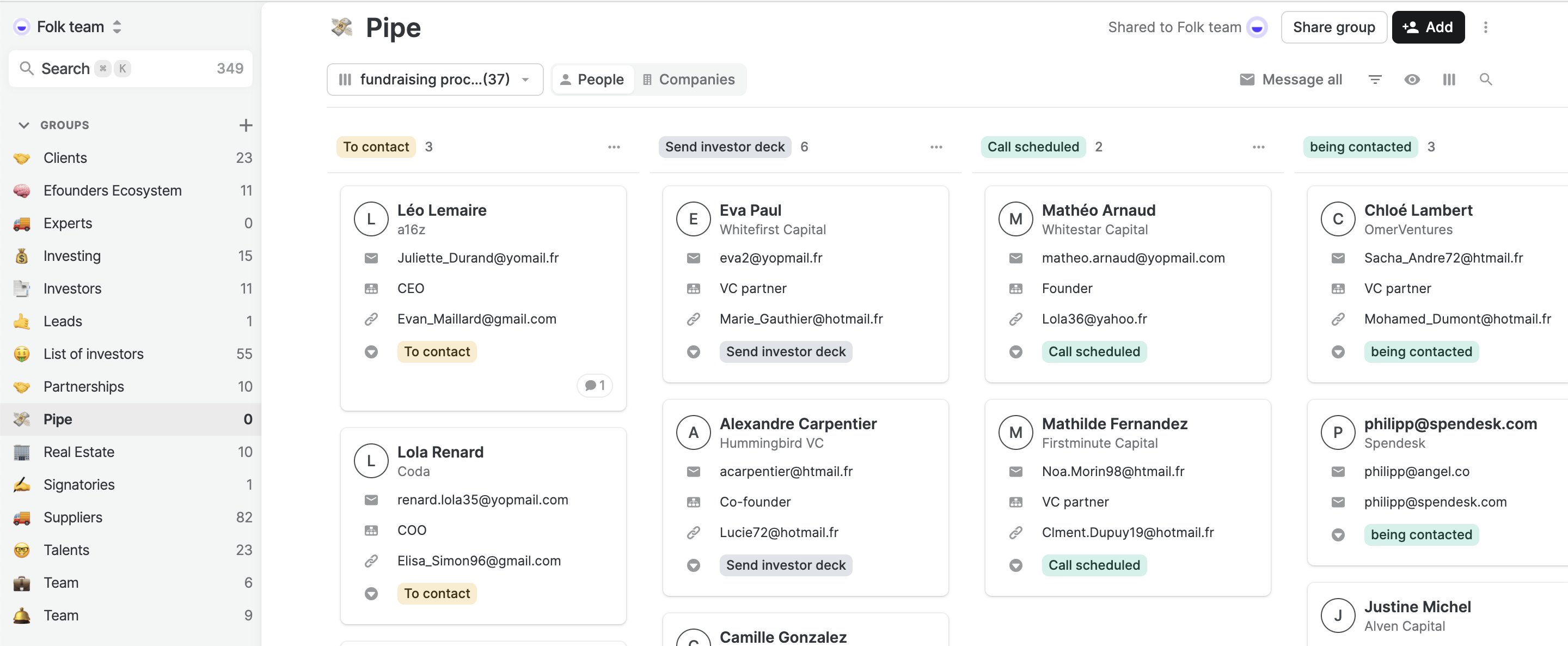This screenshot has width=1568, height=646.
Task: Collapse the GROUPS section in the sidebar
Action: [x=24, y=125]
